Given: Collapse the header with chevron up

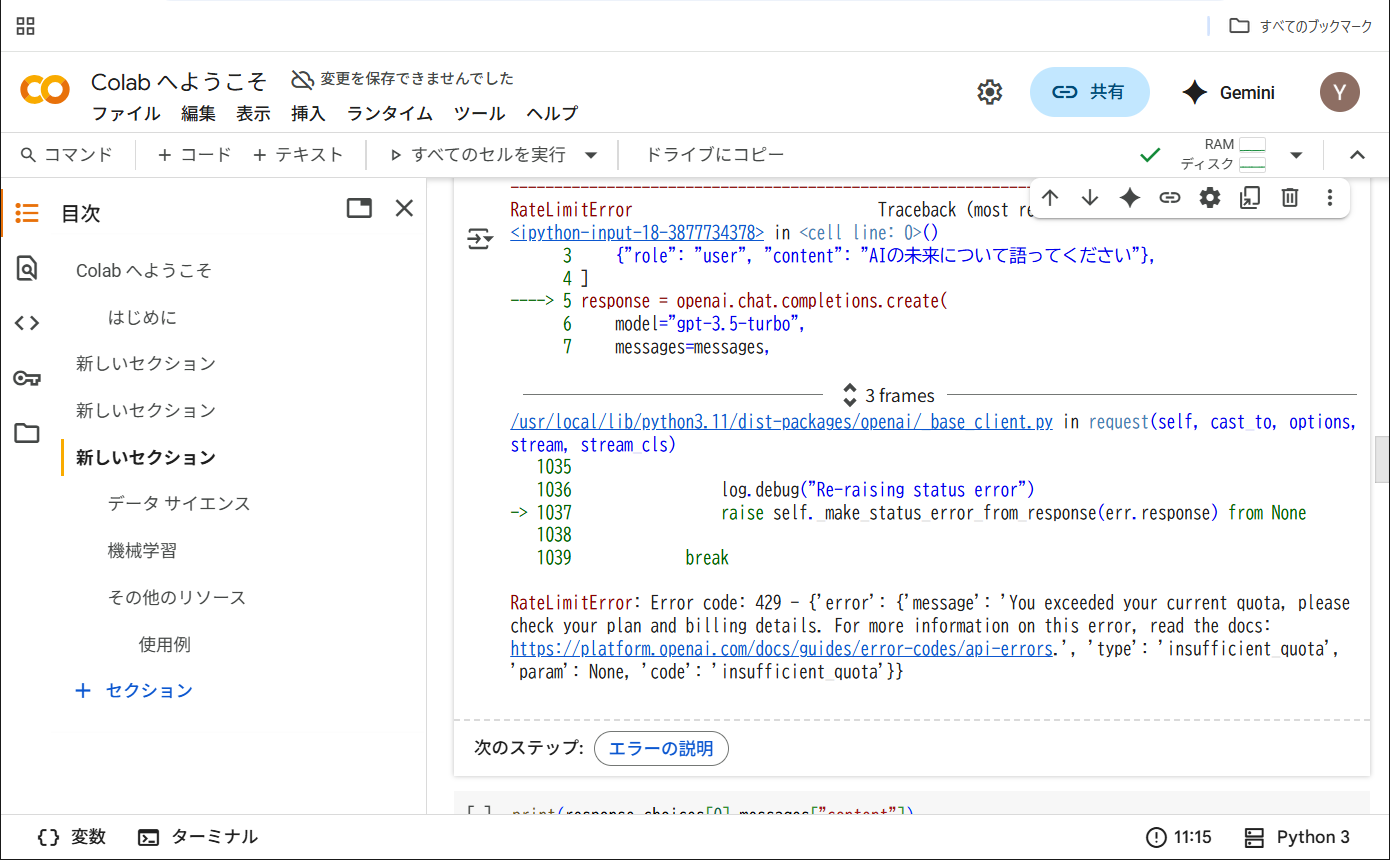Looking at the screenshot, I should coord(1357,155).
